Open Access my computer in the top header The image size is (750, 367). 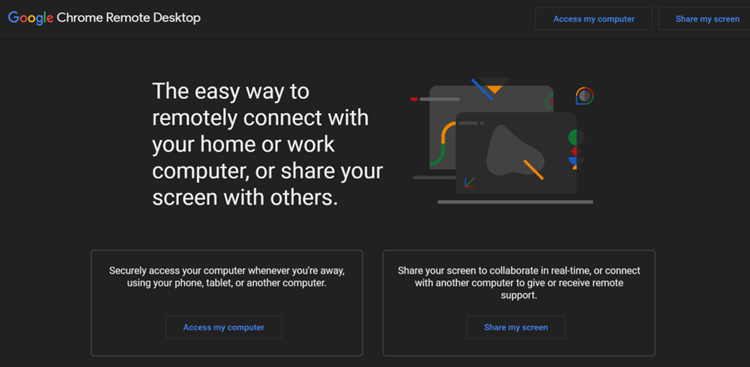pyautogui.click(x=594, y=19)
